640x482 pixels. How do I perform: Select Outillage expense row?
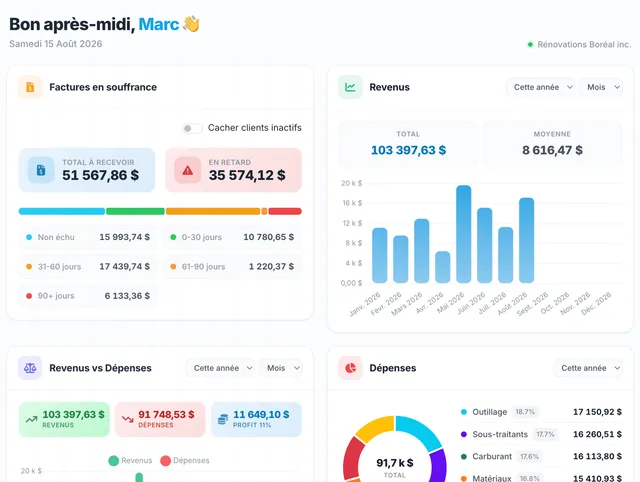[x=541, y=412]
